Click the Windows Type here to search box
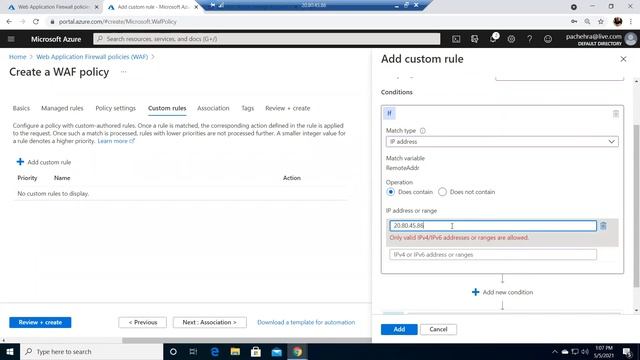This screenshot has height=360, width=640. pyautogui.click(x=91, y=351)
